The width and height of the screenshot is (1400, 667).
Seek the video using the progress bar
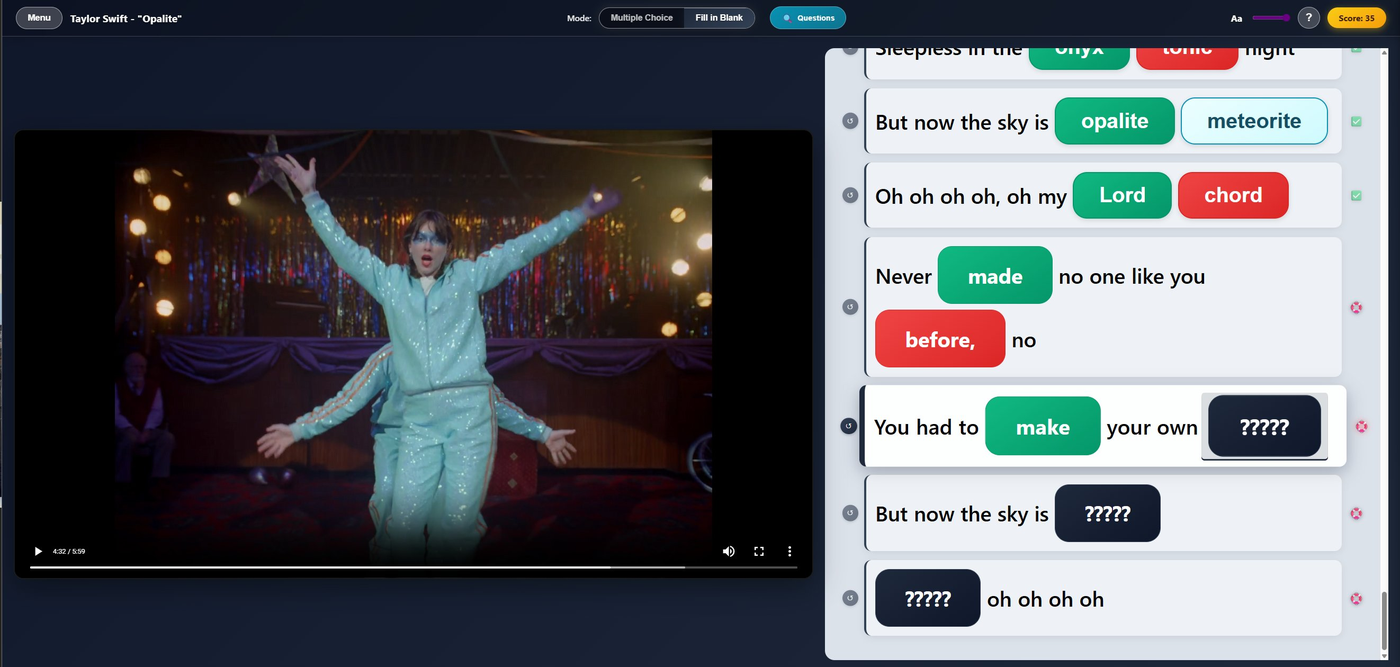click(413, 567)
